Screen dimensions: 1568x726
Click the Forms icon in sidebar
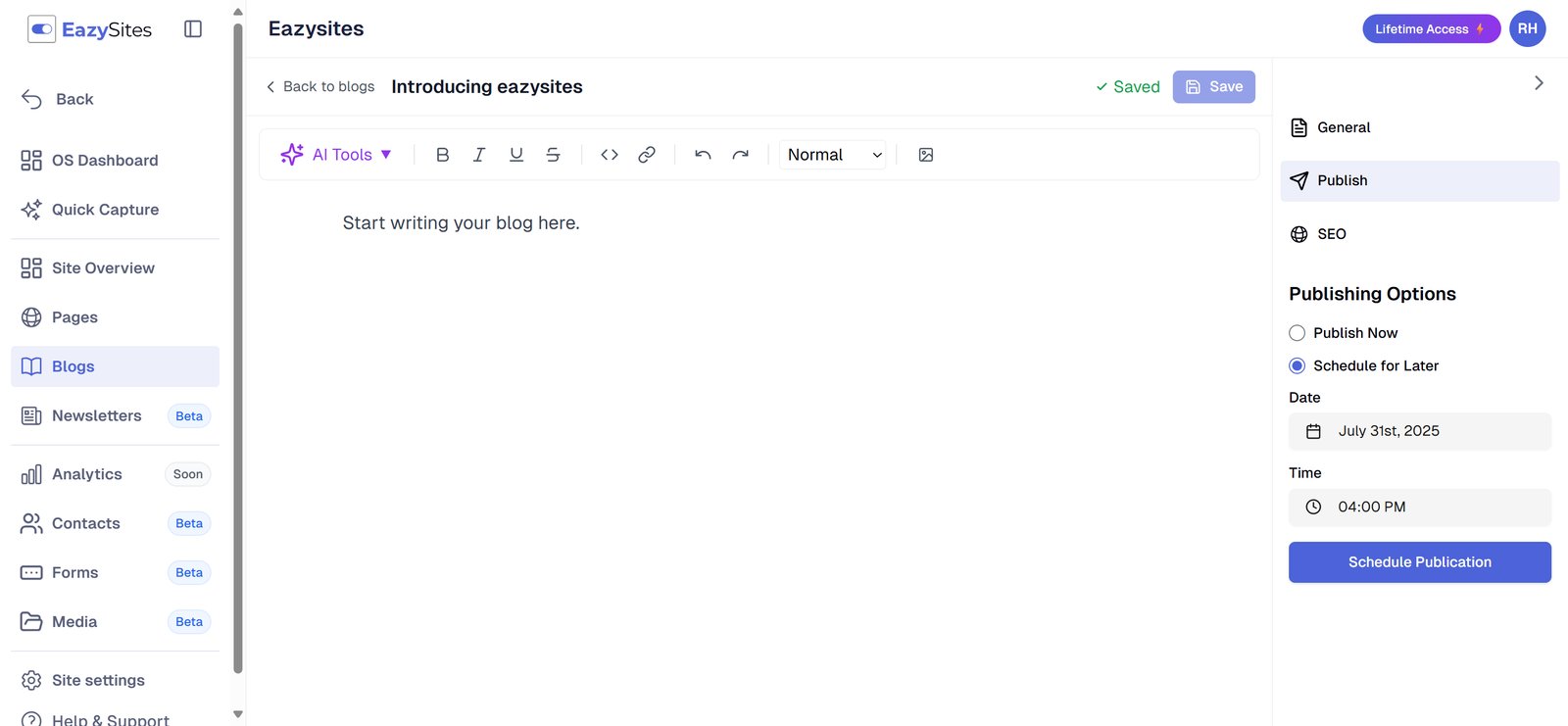pyautogui.click(x=31, y=572)
